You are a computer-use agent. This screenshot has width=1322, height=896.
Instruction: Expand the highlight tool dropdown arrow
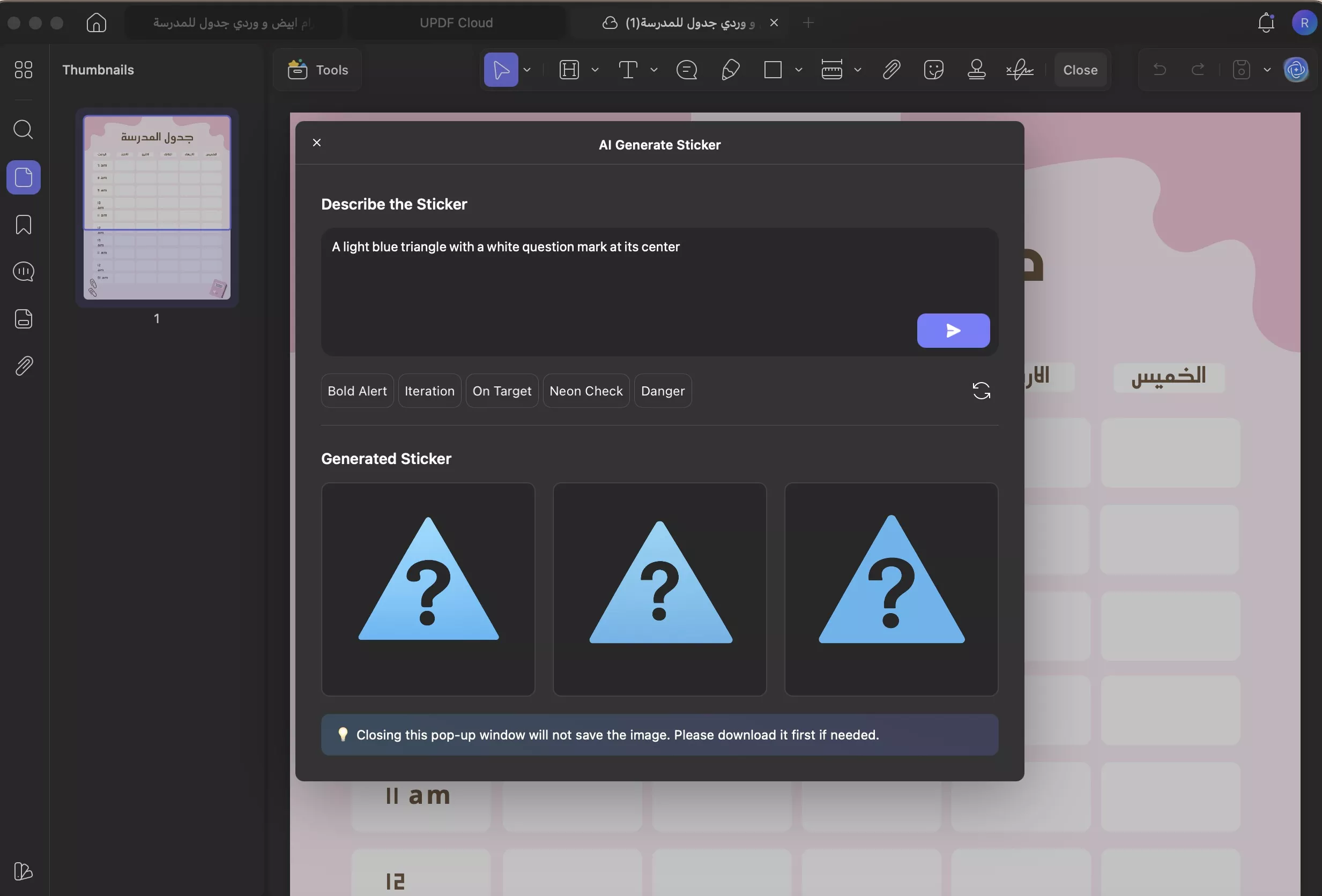tap(595, 70)
